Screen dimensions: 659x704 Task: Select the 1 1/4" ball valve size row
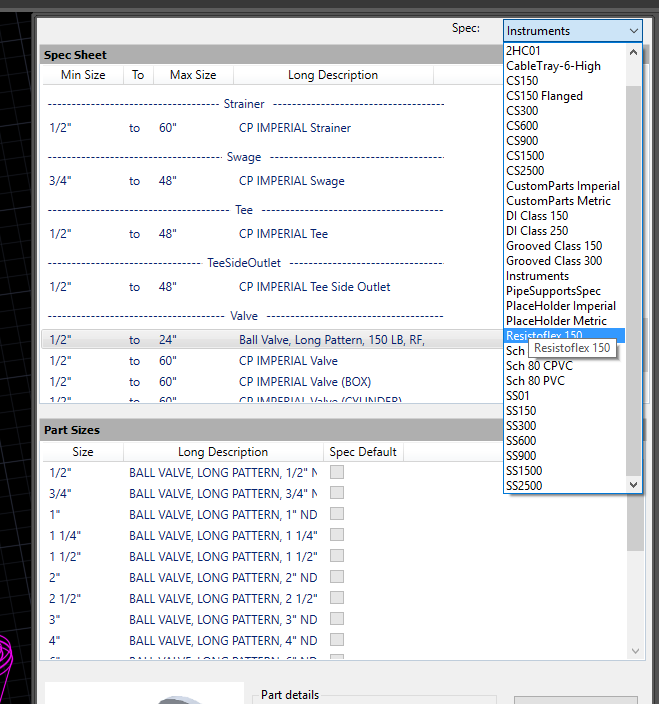coord(334,535)
